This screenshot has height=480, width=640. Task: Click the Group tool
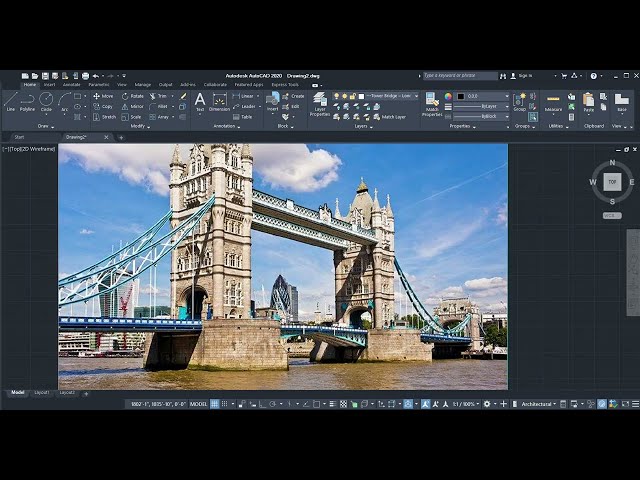click(519, 102)
